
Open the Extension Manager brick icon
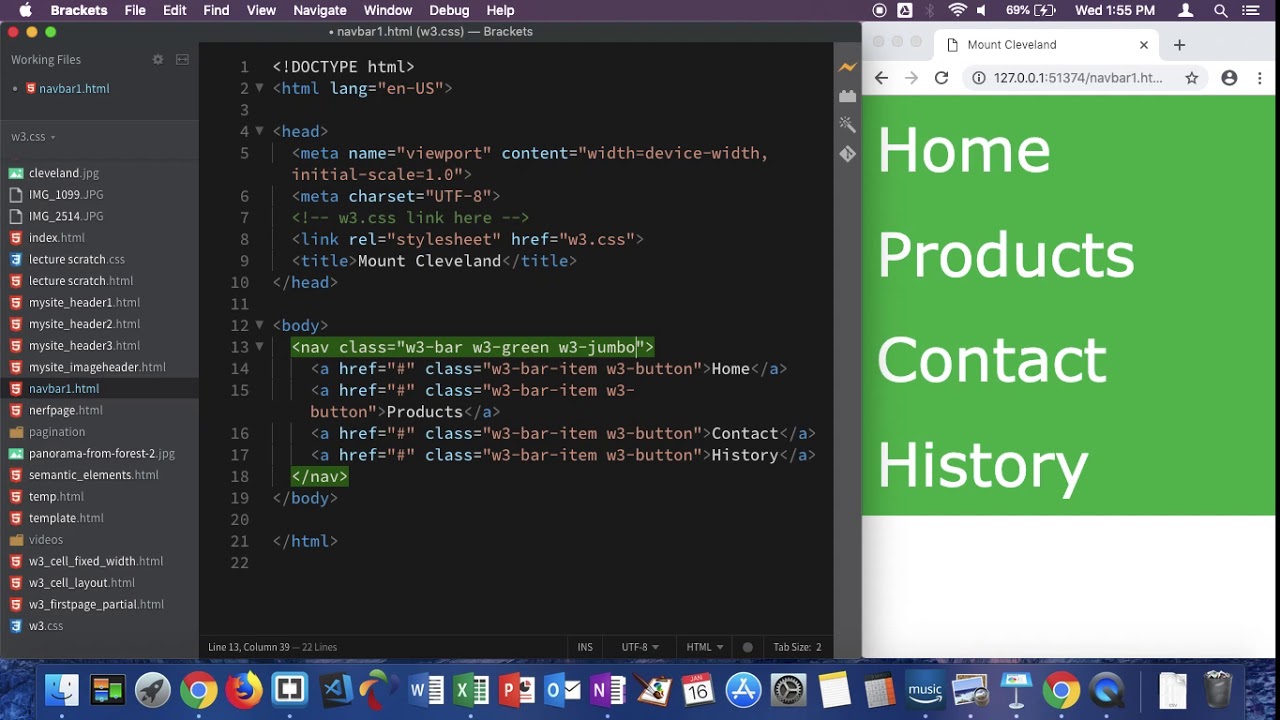[x=847, y=96]
